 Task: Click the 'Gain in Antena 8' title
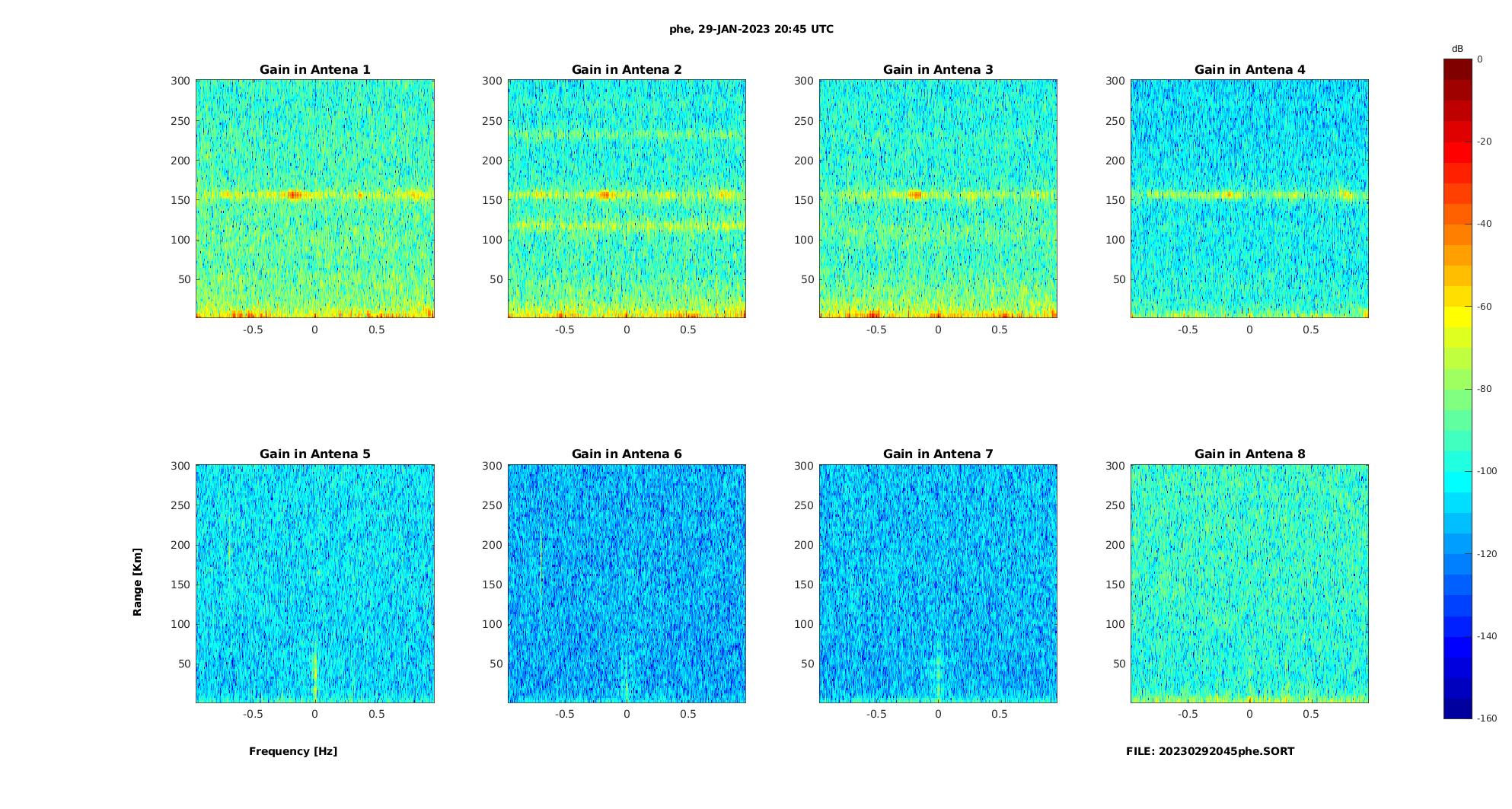tap(1249, 454)
